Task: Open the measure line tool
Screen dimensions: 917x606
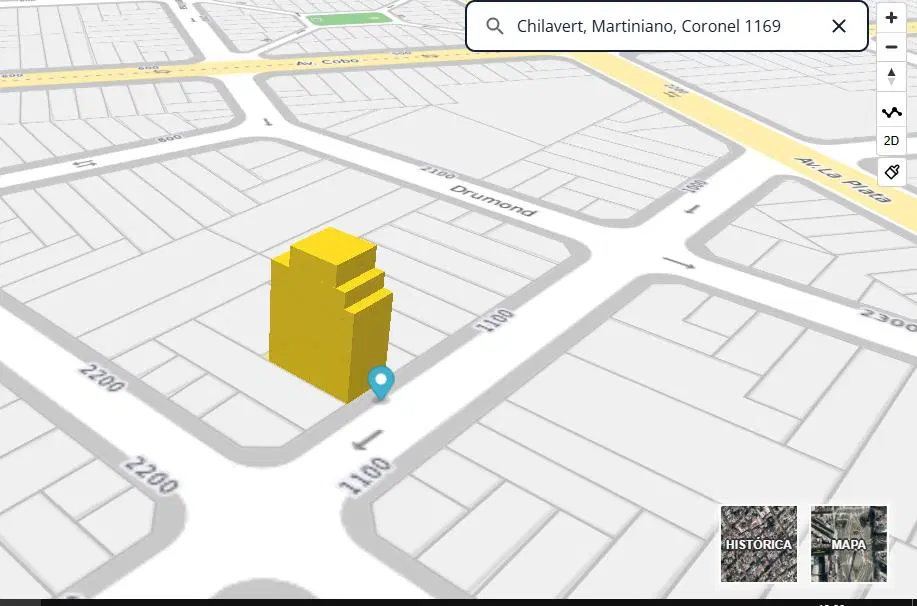Action: pyautogui.click(x=891, y=112)
